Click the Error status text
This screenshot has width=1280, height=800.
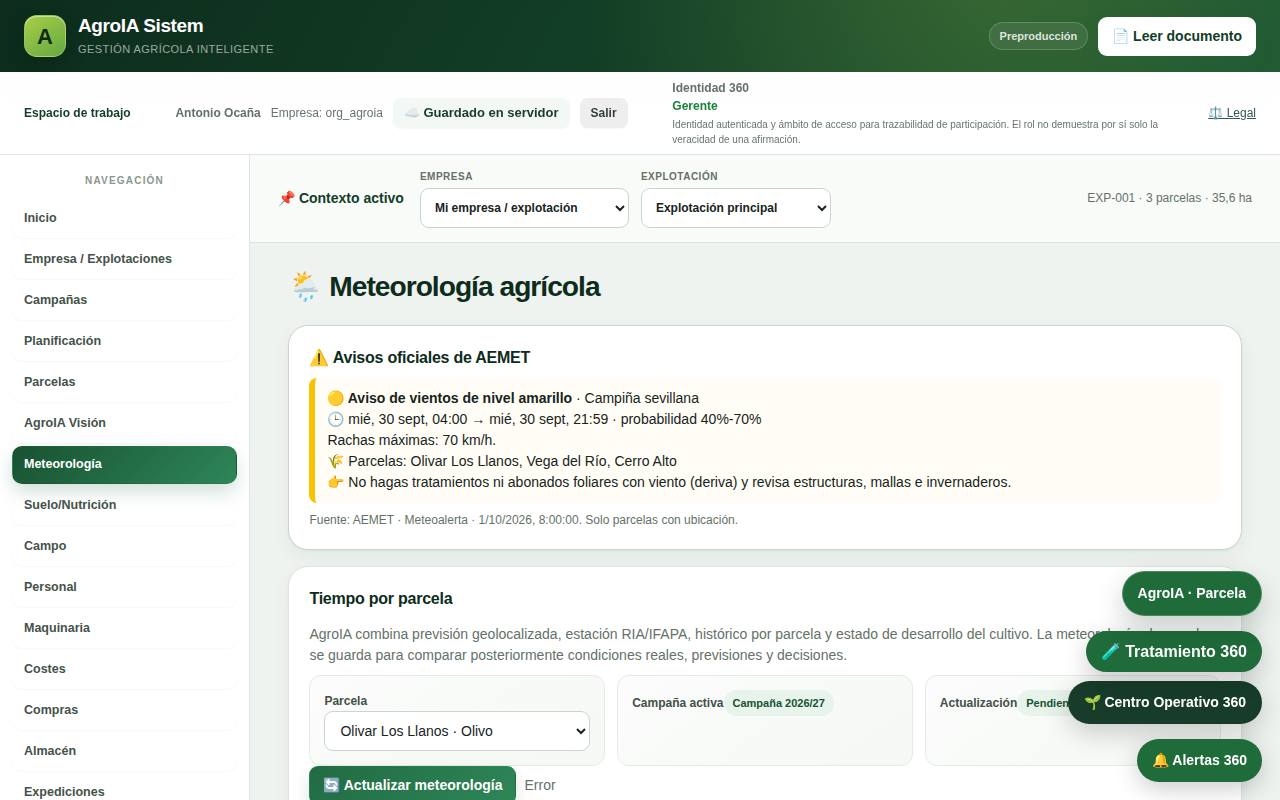[540, 785]
